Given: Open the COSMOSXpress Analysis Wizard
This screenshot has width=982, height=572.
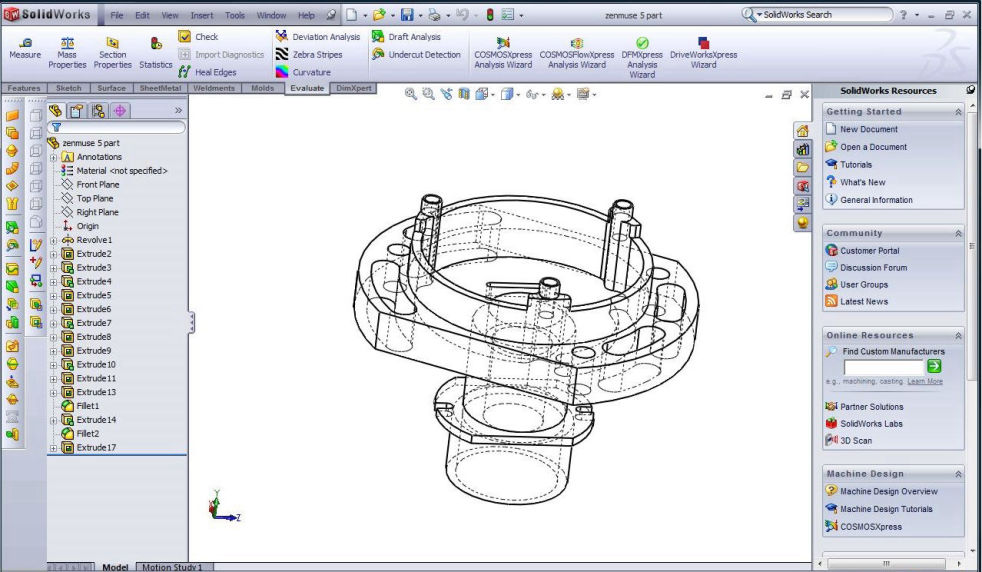Looking at the screenshot, I should tap(503, 43).
